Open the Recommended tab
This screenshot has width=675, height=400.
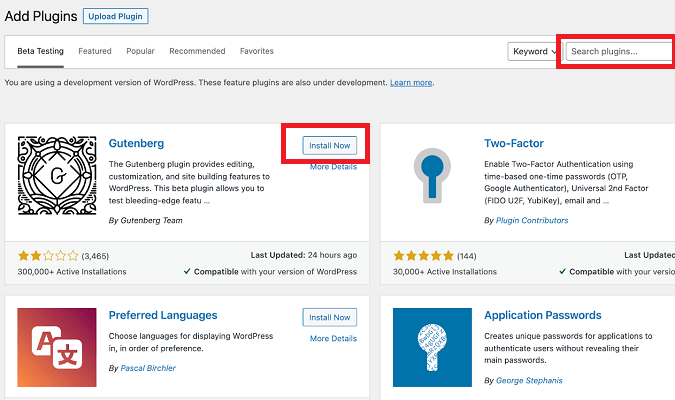(x=197, y=51)
